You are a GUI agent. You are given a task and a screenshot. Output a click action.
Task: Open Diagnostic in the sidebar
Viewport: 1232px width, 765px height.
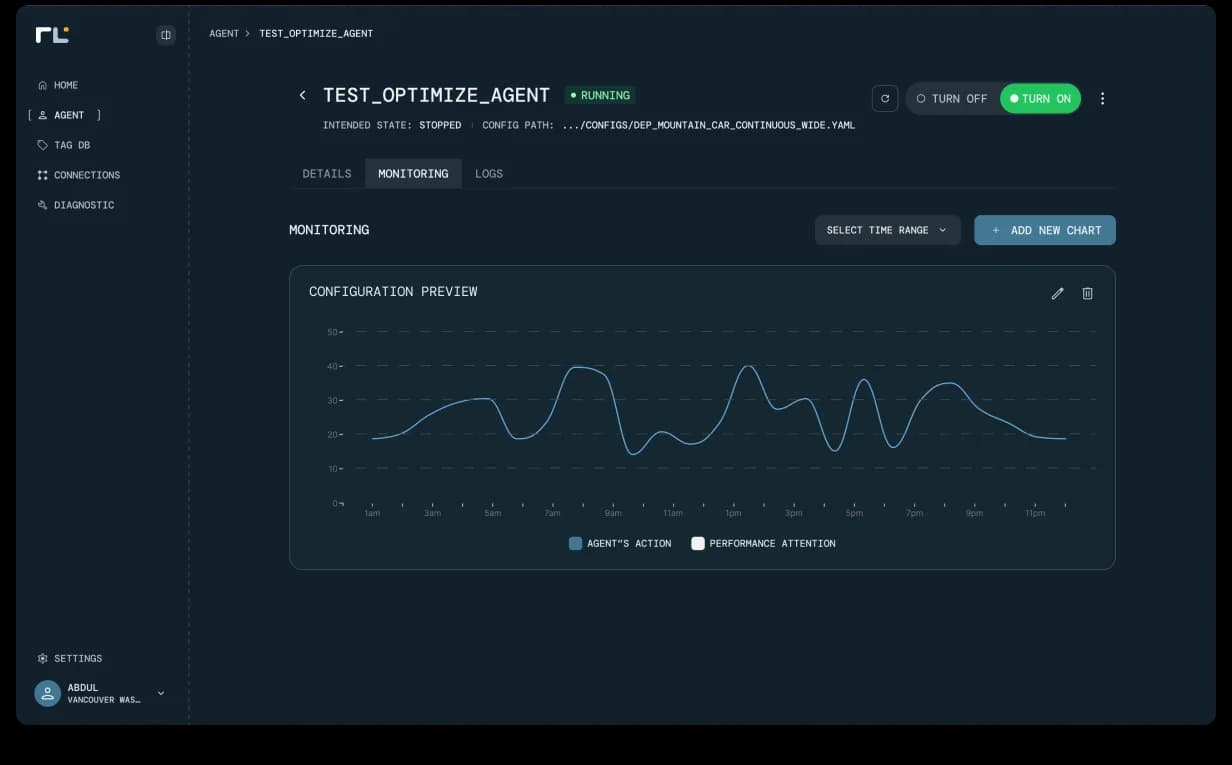pyautogui.click(x=76, y=205)
